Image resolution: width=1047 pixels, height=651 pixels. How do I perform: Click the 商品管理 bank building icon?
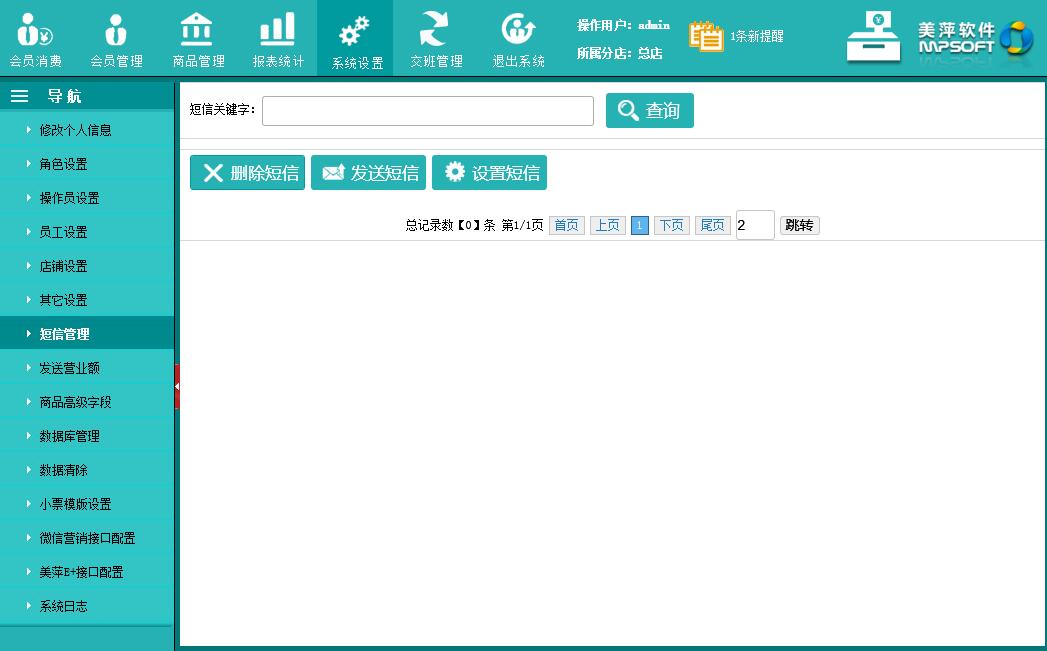coord(197,30)
